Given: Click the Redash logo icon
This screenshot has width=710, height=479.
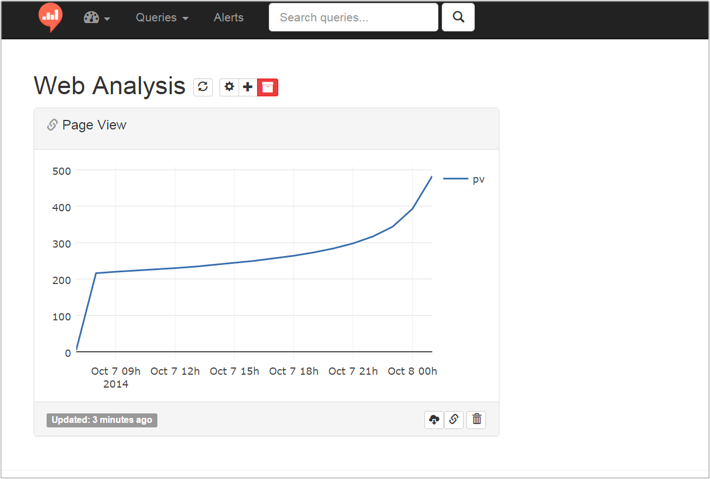Looking at the screenshot, I should click(x=50, y=17).
